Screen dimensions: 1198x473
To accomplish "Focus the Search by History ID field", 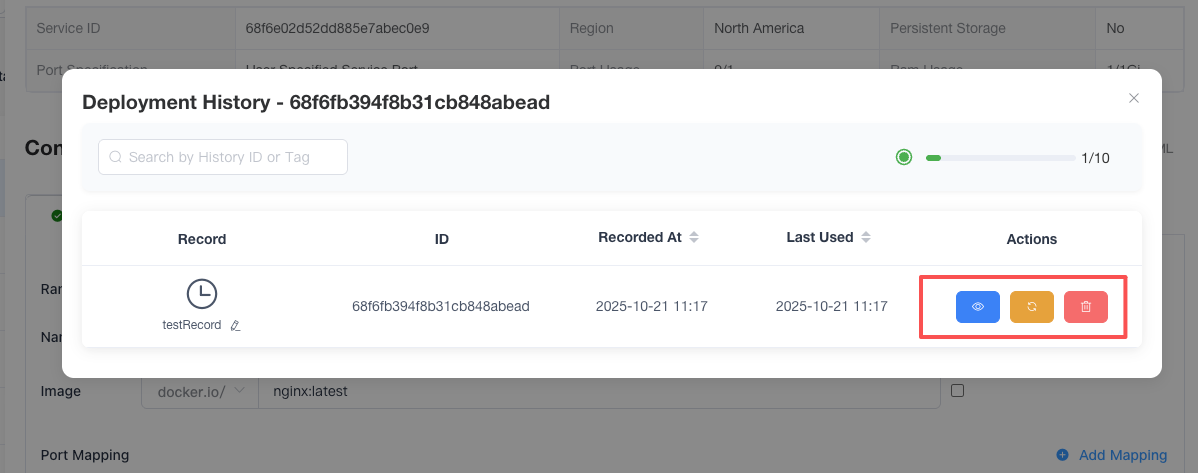I will click(230, 157).
